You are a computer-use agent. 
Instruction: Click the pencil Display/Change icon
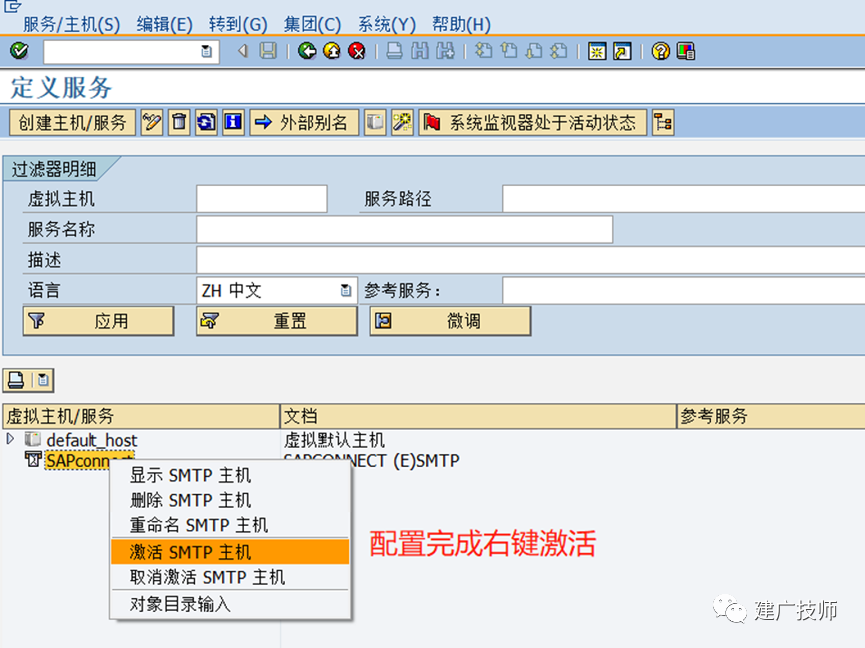(x=152, y=122)
